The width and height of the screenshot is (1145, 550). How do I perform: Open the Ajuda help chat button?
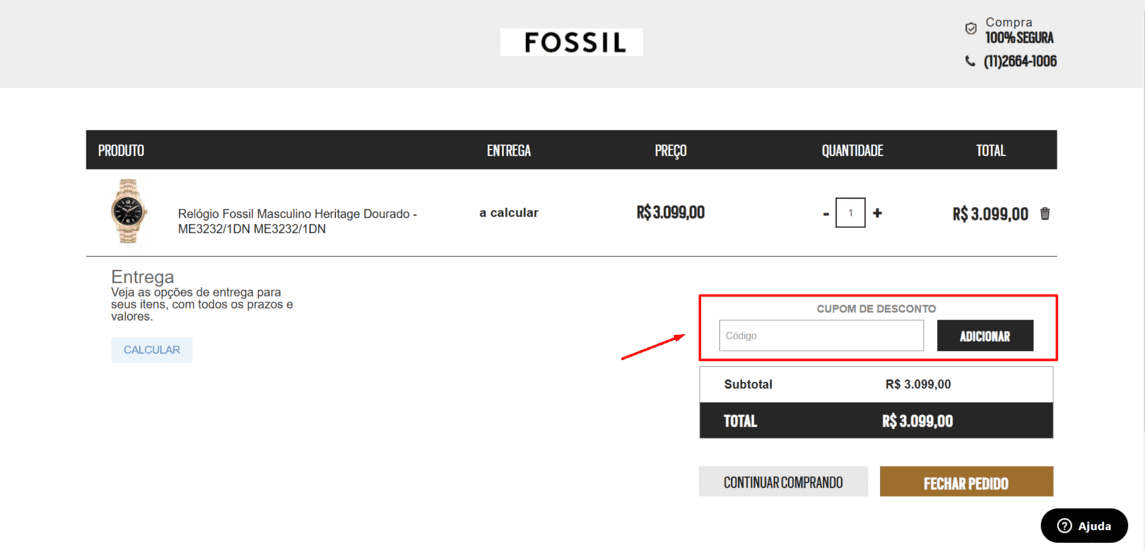1084,526
